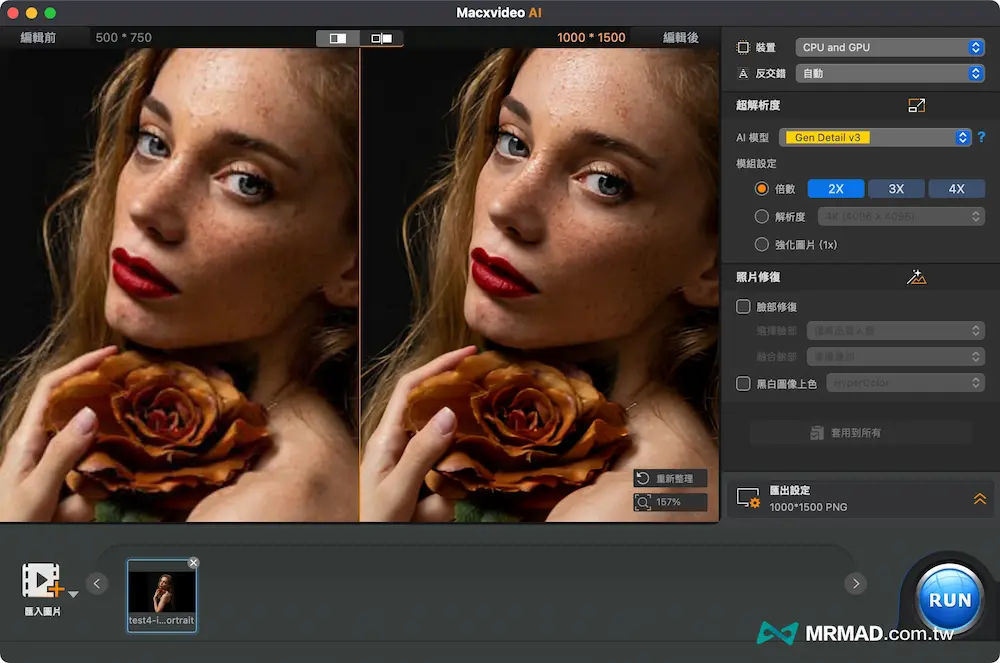The height and width of the screenshot is (663, 1000).
Task: Switch to the single split view icon
Action: (338, 38)
